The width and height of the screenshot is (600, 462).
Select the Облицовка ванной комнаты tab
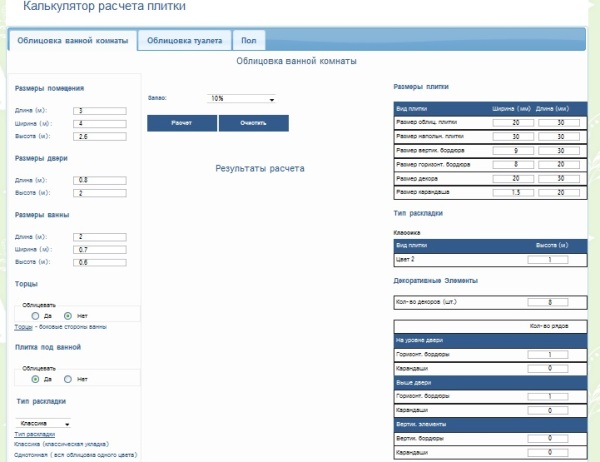coord(72,41)
